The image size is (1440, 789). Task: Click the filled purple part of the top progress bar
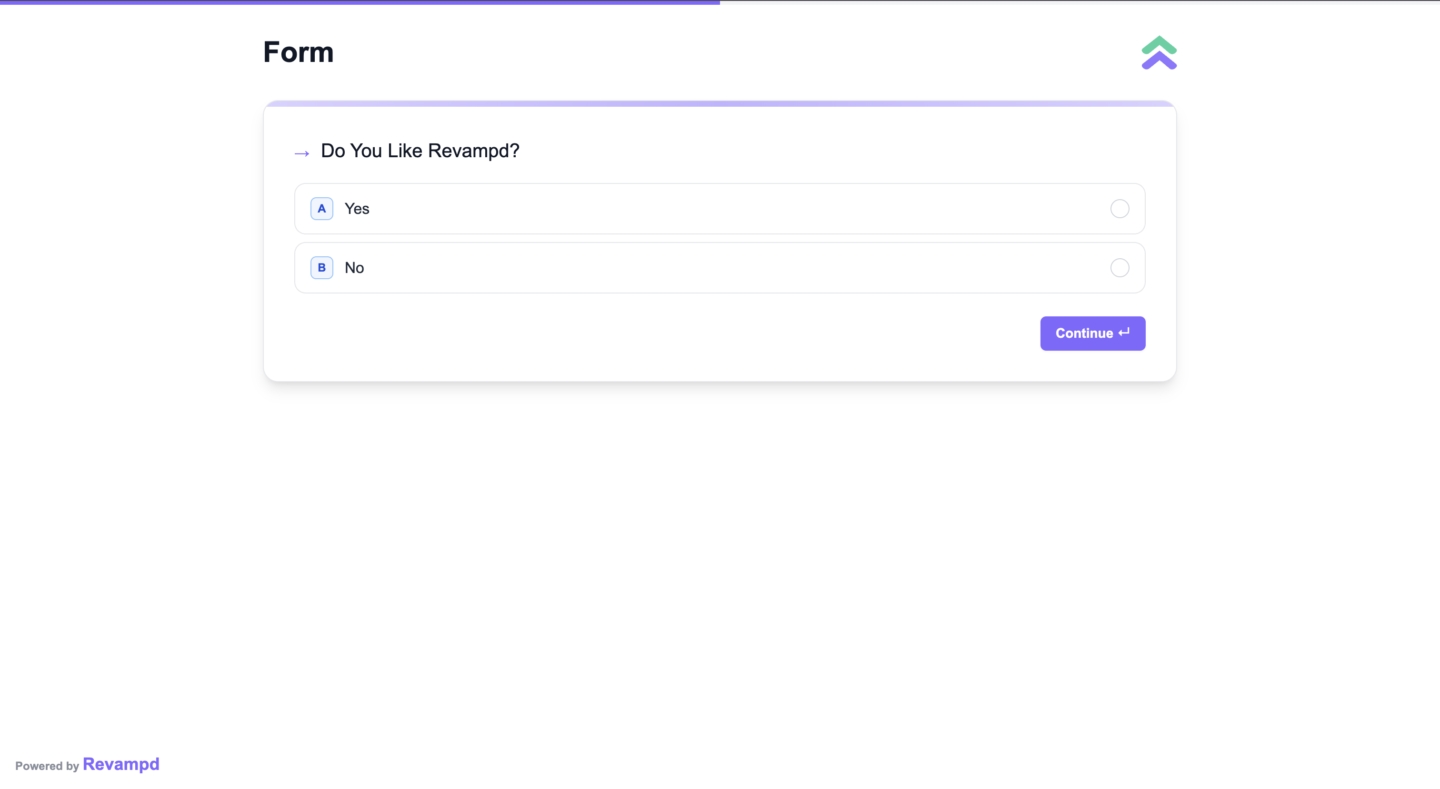pyautogui.click(x=360, y=2)
